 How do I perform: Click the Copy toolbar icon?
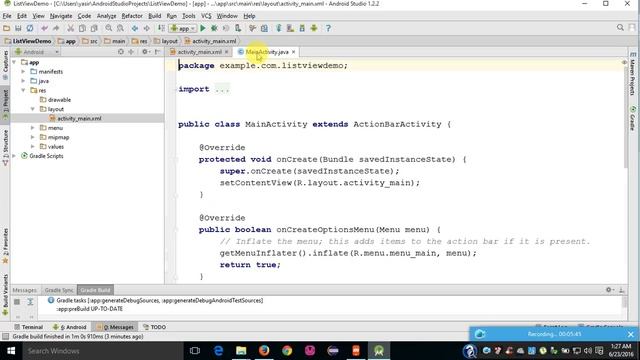[x=82, y=28]
